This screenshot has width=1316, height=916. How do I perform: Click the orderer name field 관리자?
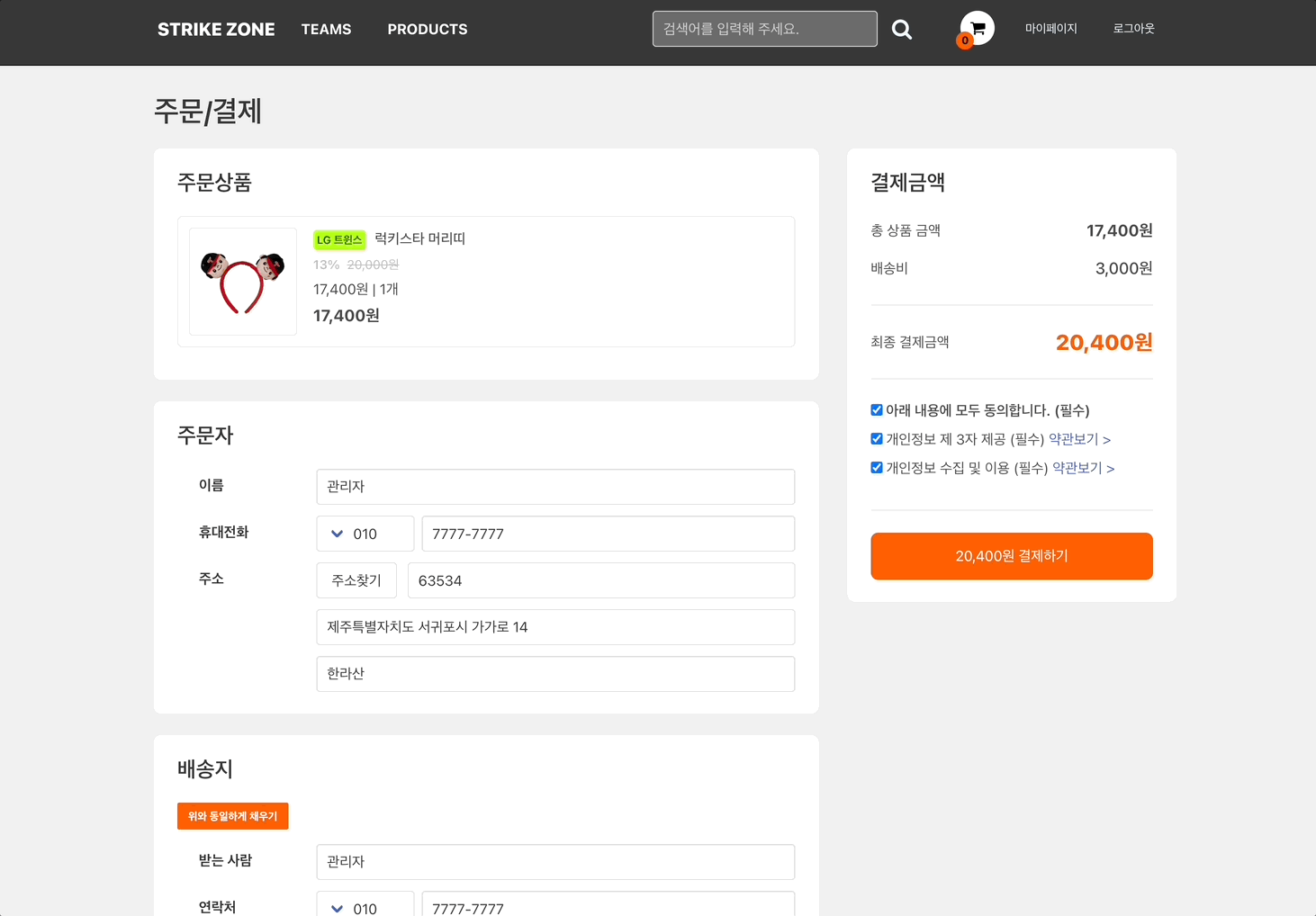555,487
